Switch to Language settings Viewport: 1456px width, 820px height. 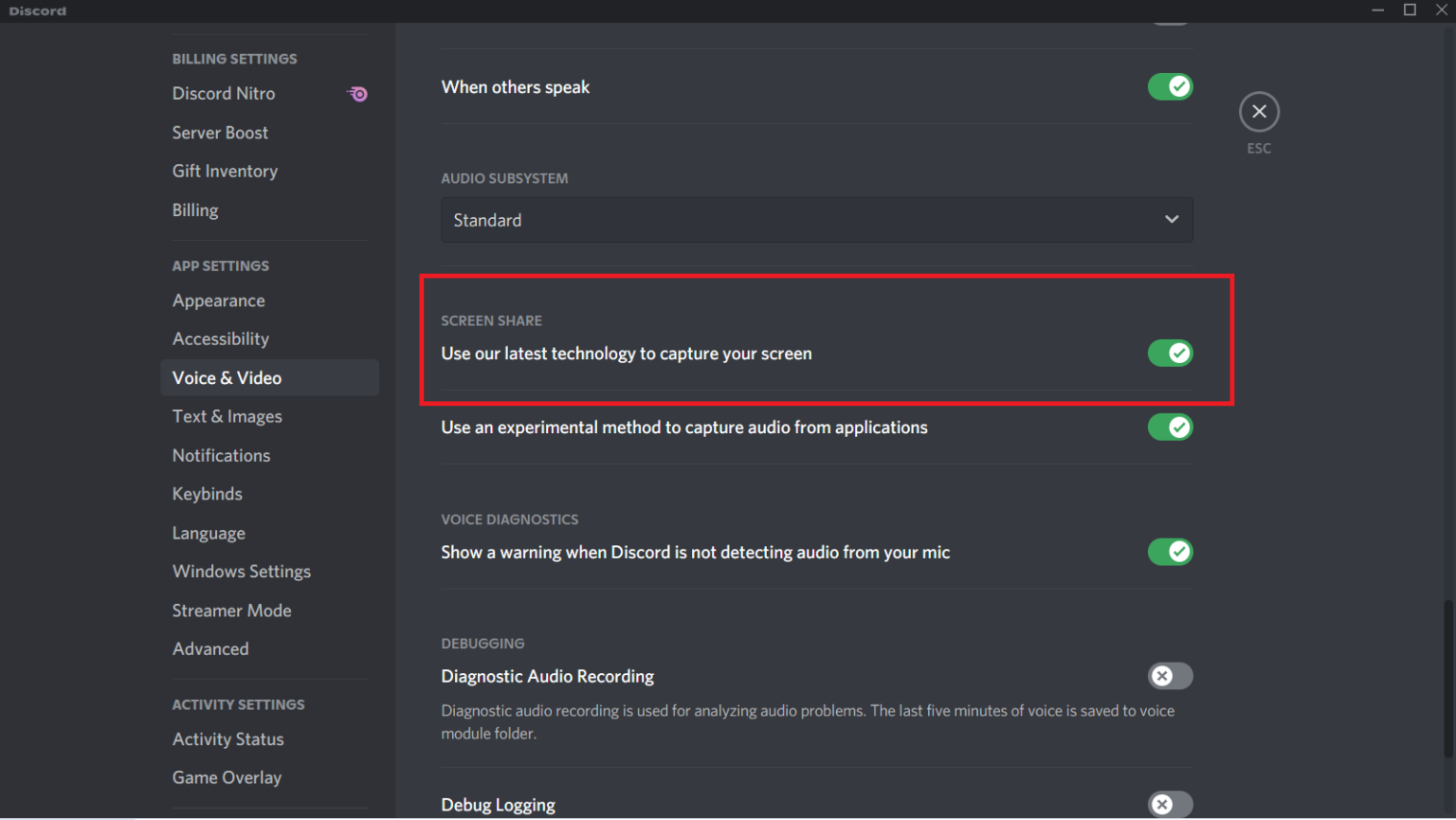pyautogui.click(x=209, y=532)
